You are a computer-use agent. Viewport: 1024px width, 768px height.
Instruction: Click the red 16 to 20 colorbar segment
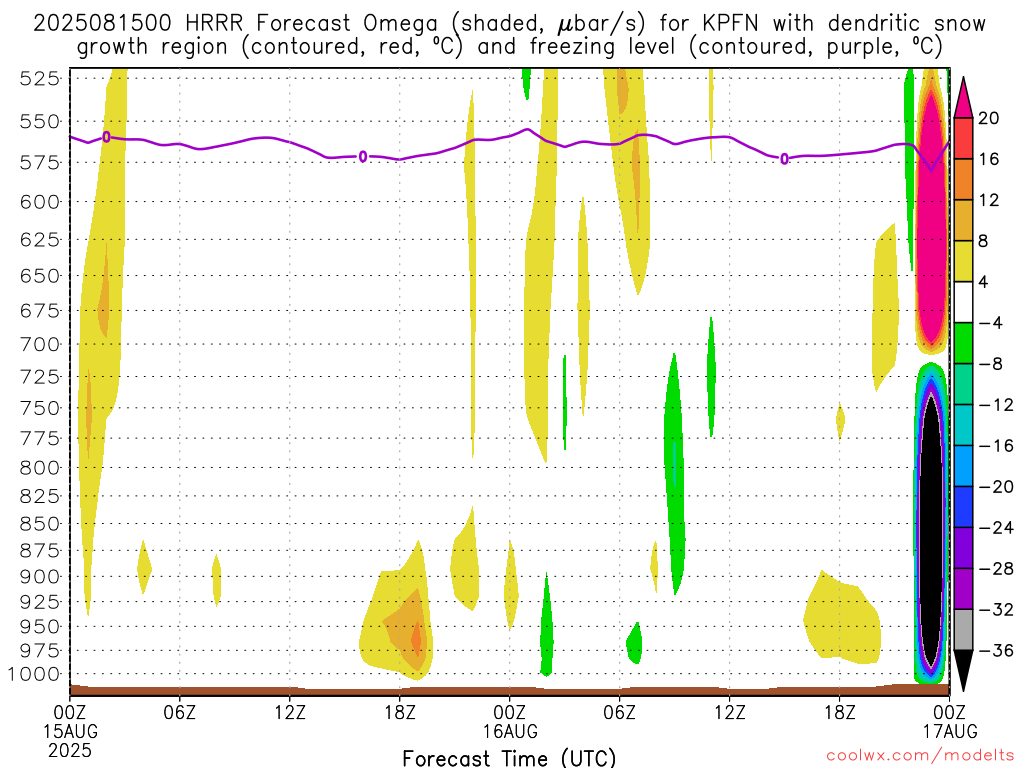[x=963, y=138]
